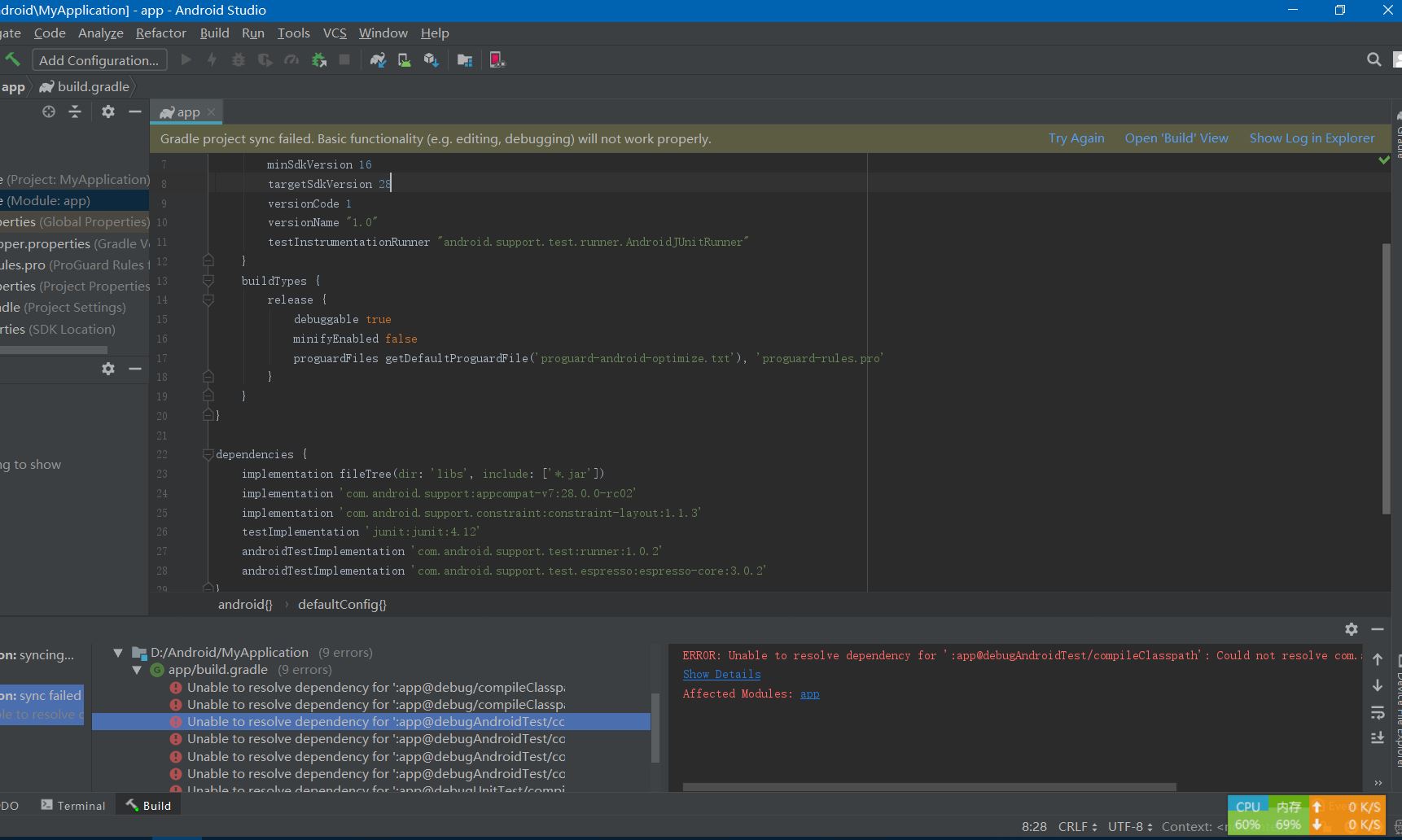The image size is (1402, 840).
Task: Open the Build menu
Action: tap(215, 33)
